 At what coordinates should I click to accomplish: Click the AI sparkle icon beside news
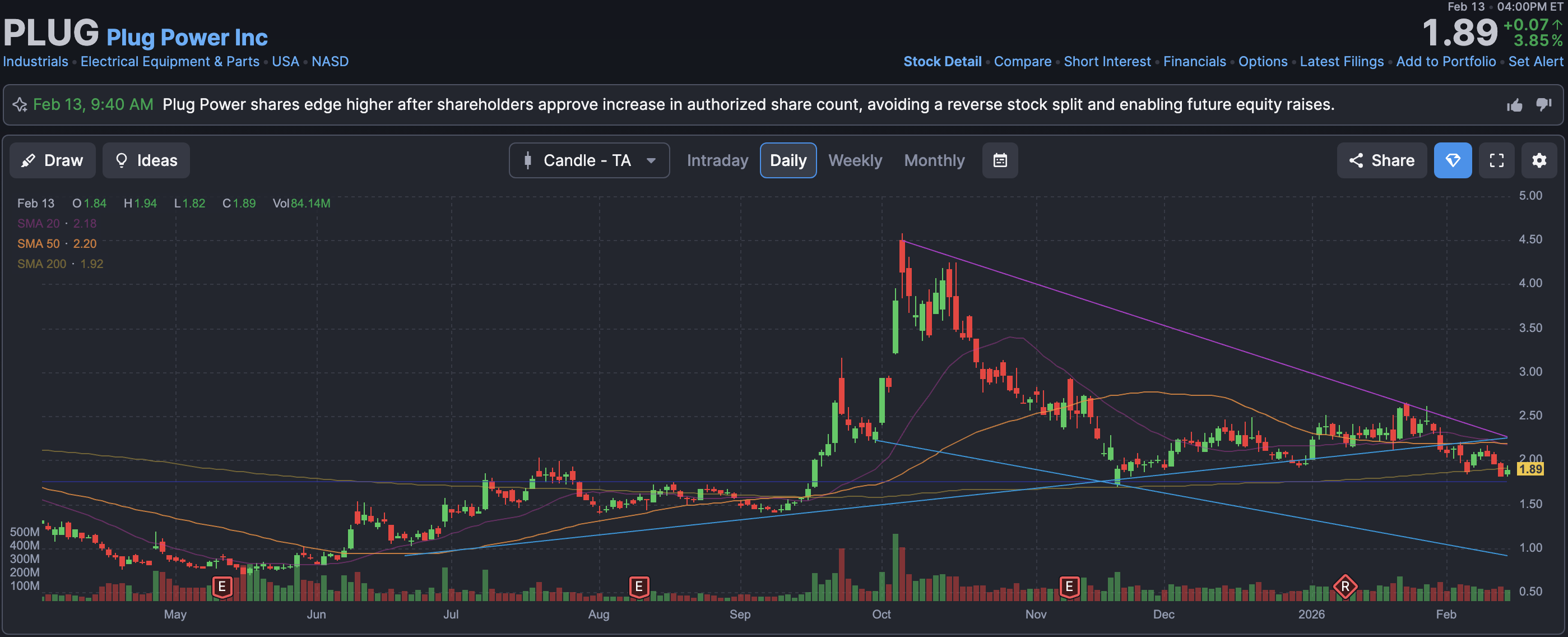tap(20, 105)
